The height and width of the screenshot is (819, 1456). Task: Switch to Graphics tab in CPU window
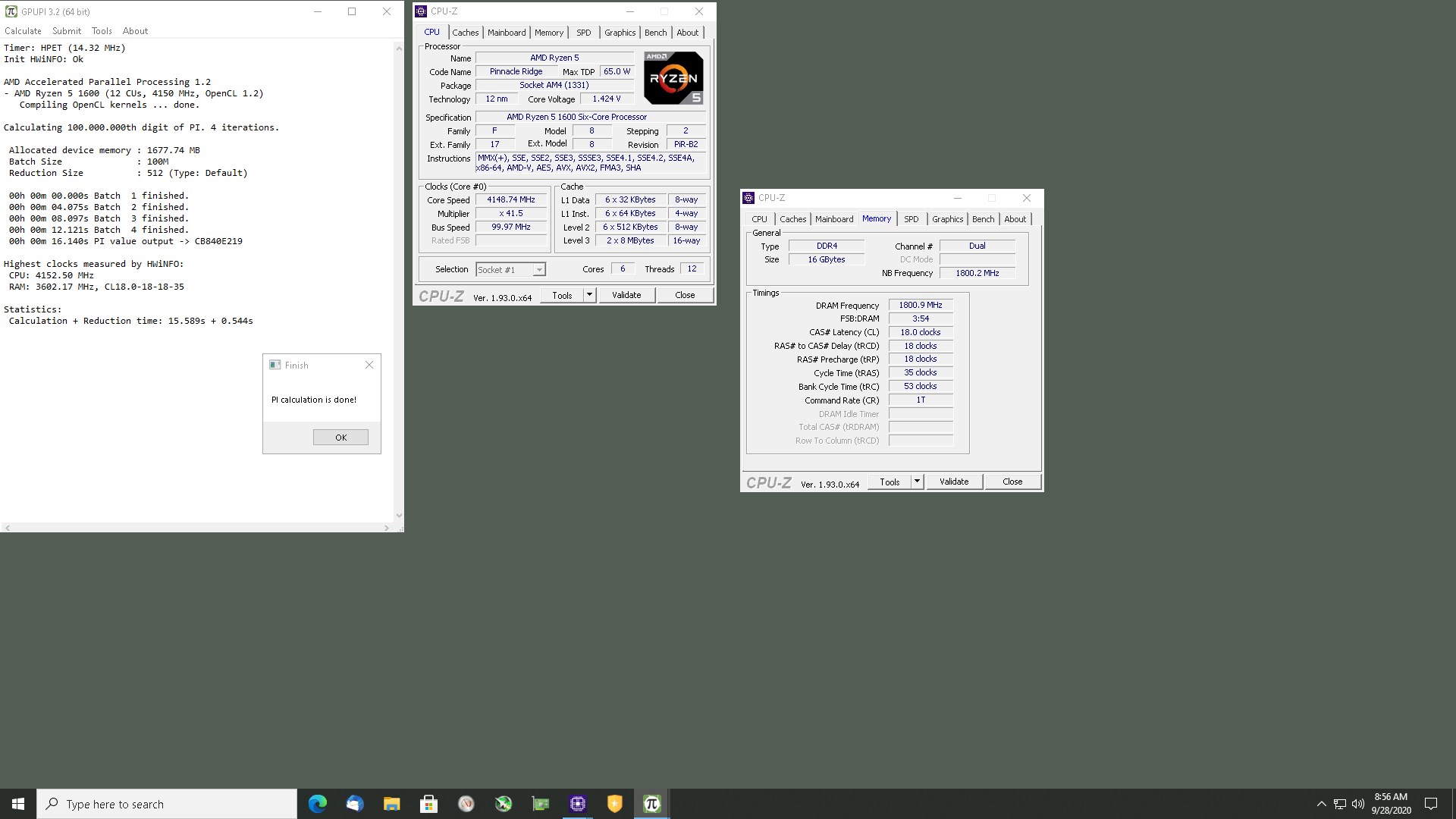click(x=620, y=33)
